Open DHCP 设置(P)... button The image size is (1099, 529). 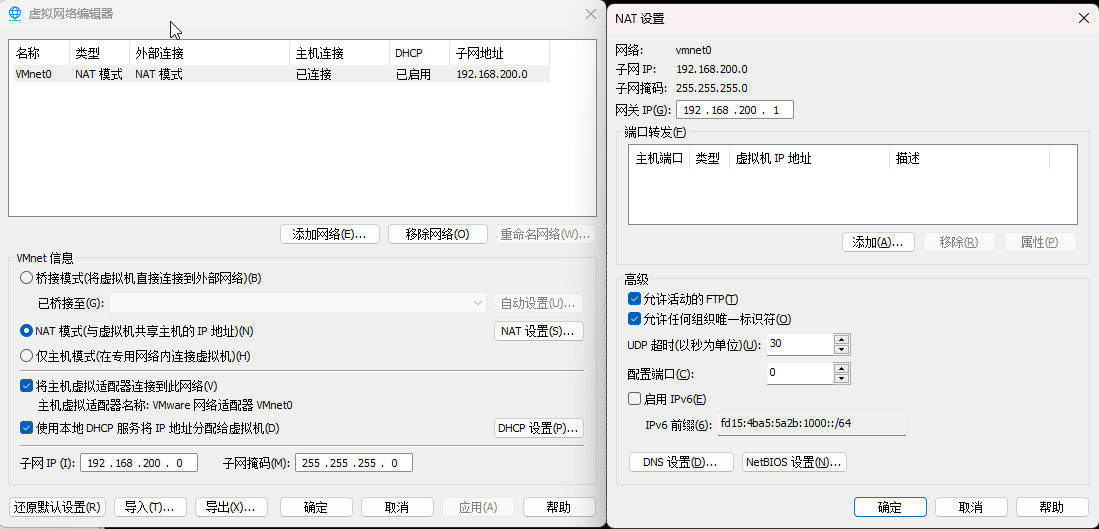coord(539,428)
